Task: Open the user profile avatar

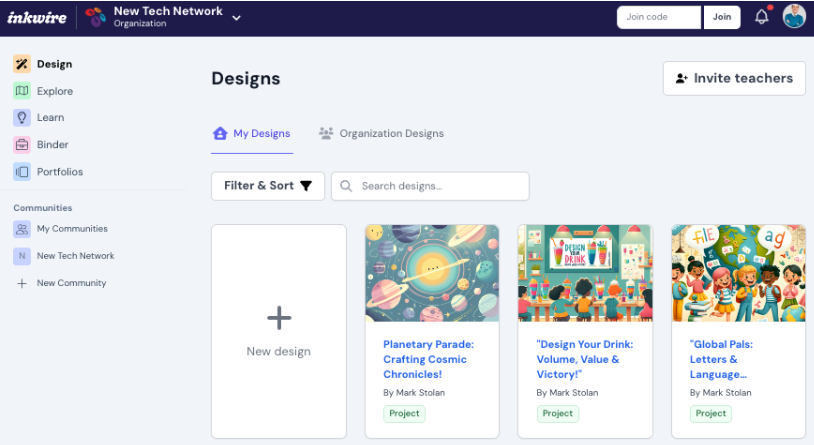Action: point(794,17)
